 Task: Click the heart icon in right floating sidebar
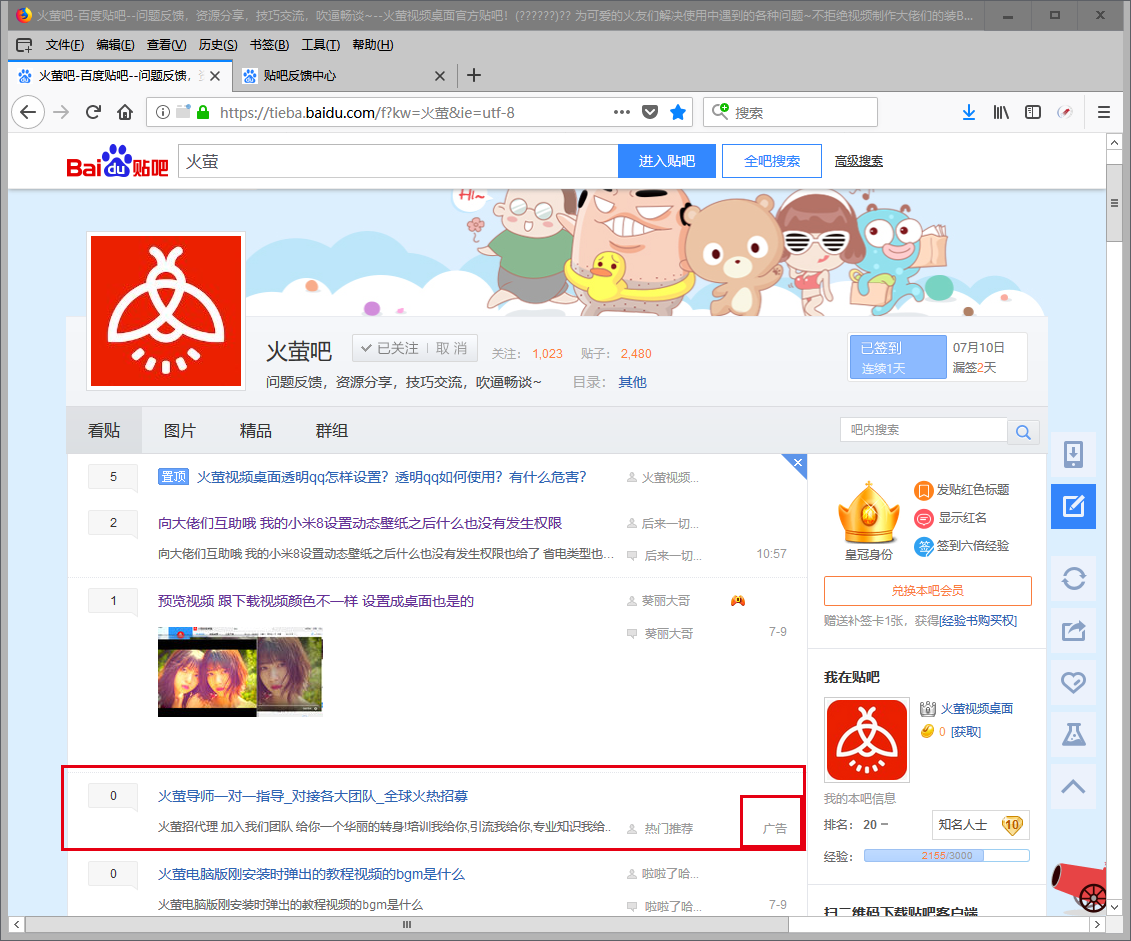point(1073,682)
